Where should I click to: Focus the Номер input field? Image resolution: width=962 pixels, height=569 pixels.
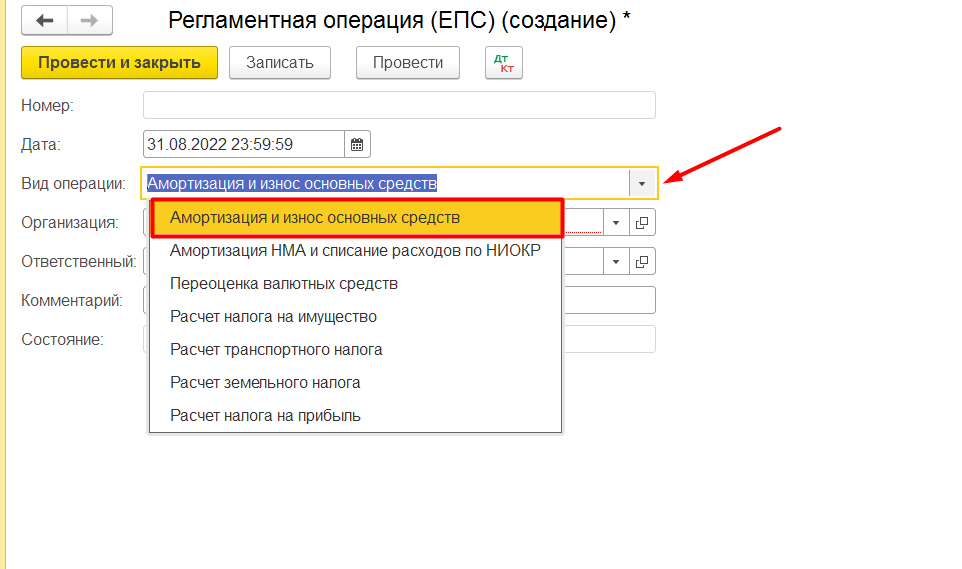[x=399, y=105]
